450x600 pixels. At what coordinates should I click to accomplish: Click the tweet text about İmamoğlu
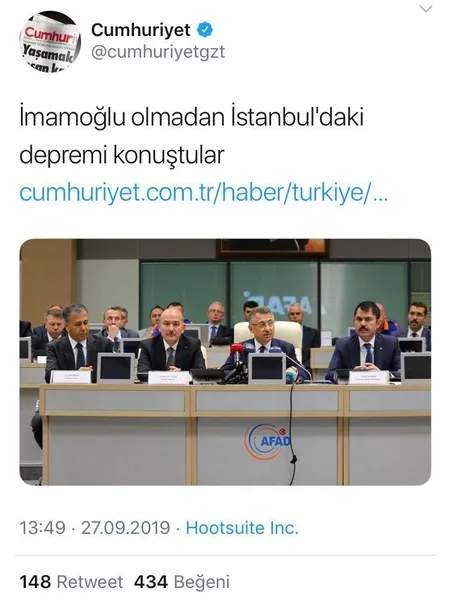click(191, 136)
